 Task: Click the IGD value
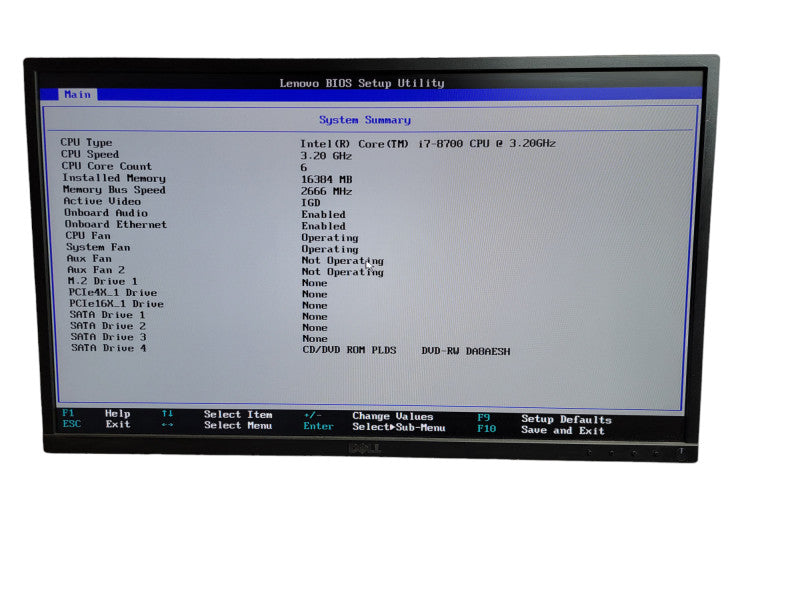[x=311, y=203]
